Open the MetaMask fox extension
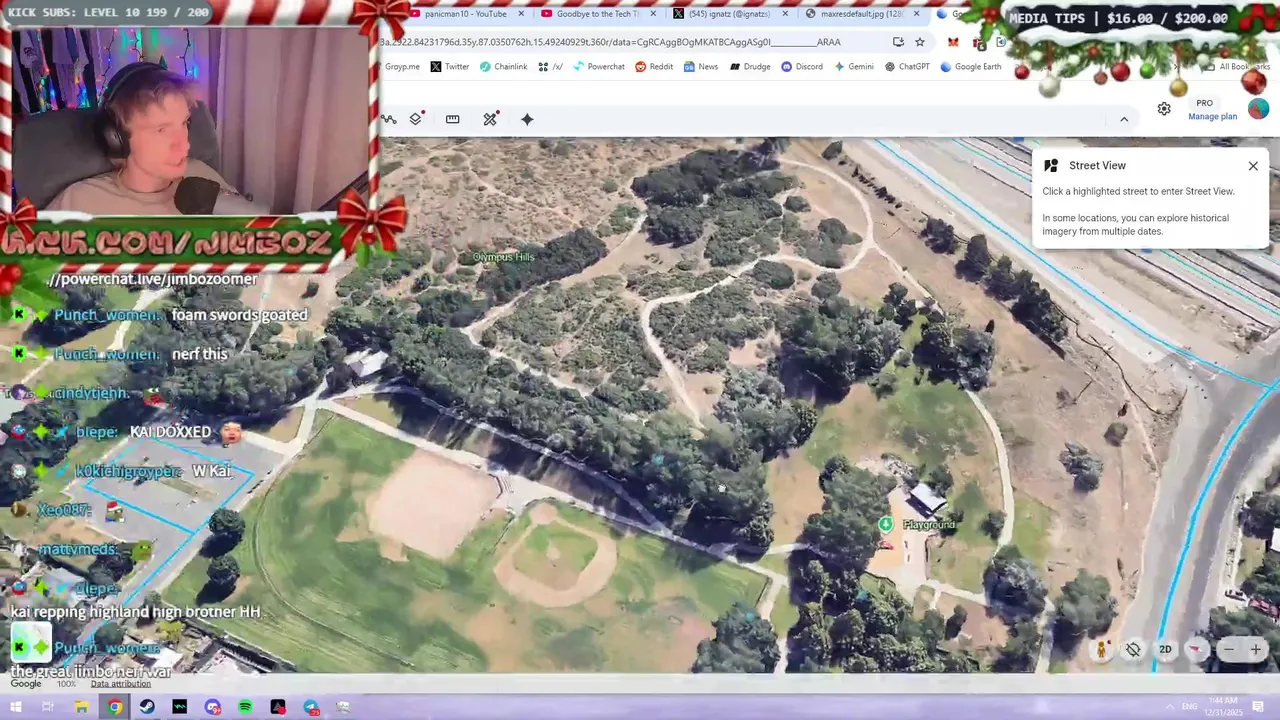This screenshot has width=1280, height=720. tap(953, 42)
